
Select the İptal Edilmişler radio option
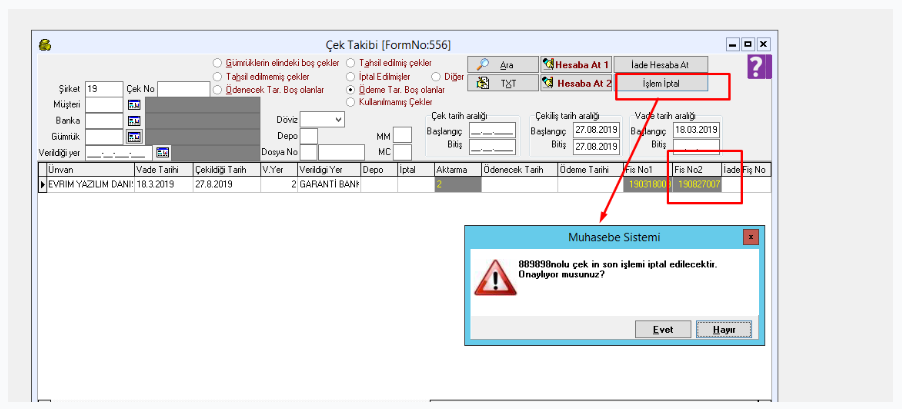(x=350, y=76)
